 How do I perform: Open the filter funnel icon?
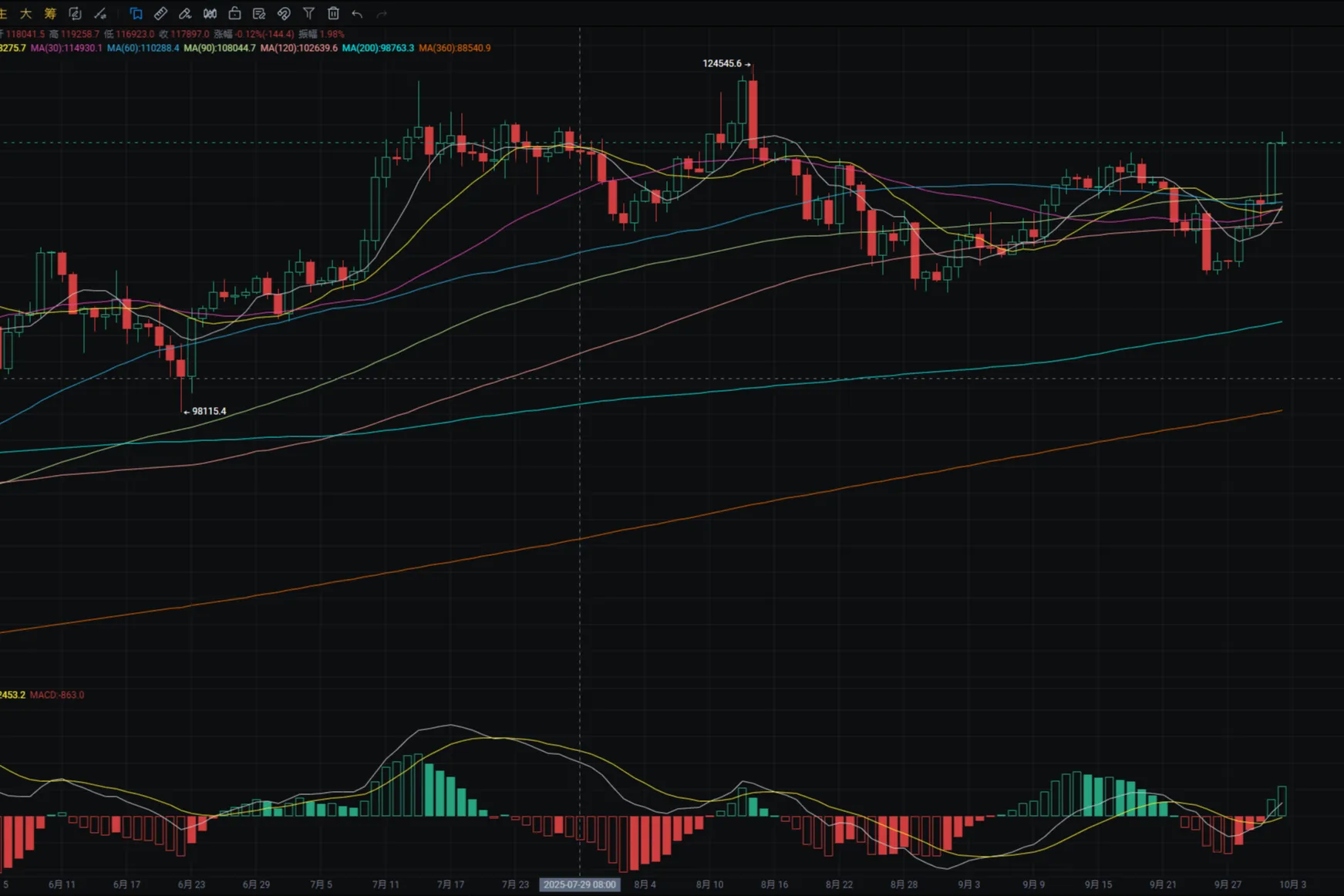(x=308, y=14)
